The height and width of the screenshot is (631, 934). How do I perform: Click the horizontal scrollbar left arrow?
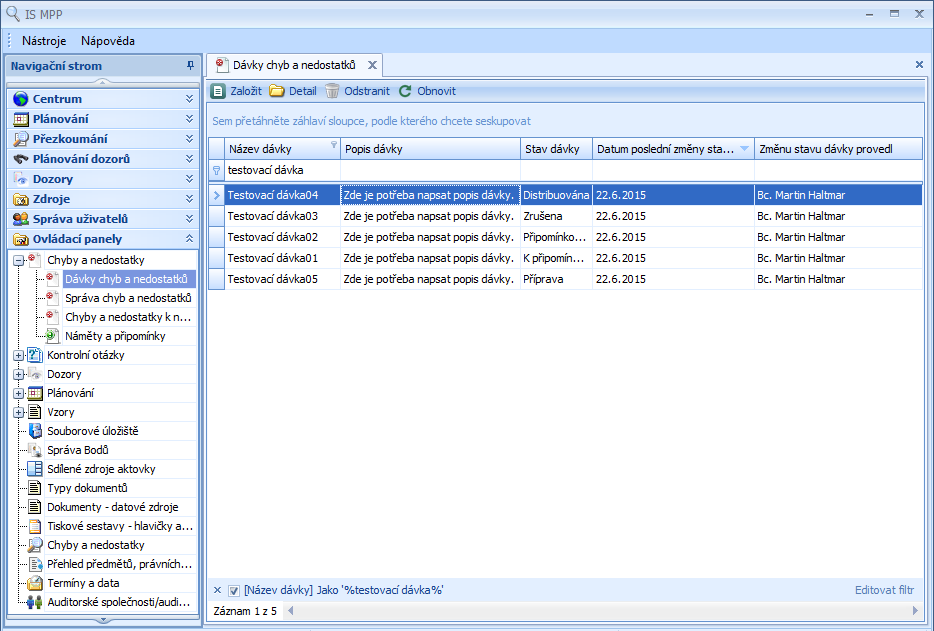291,610
